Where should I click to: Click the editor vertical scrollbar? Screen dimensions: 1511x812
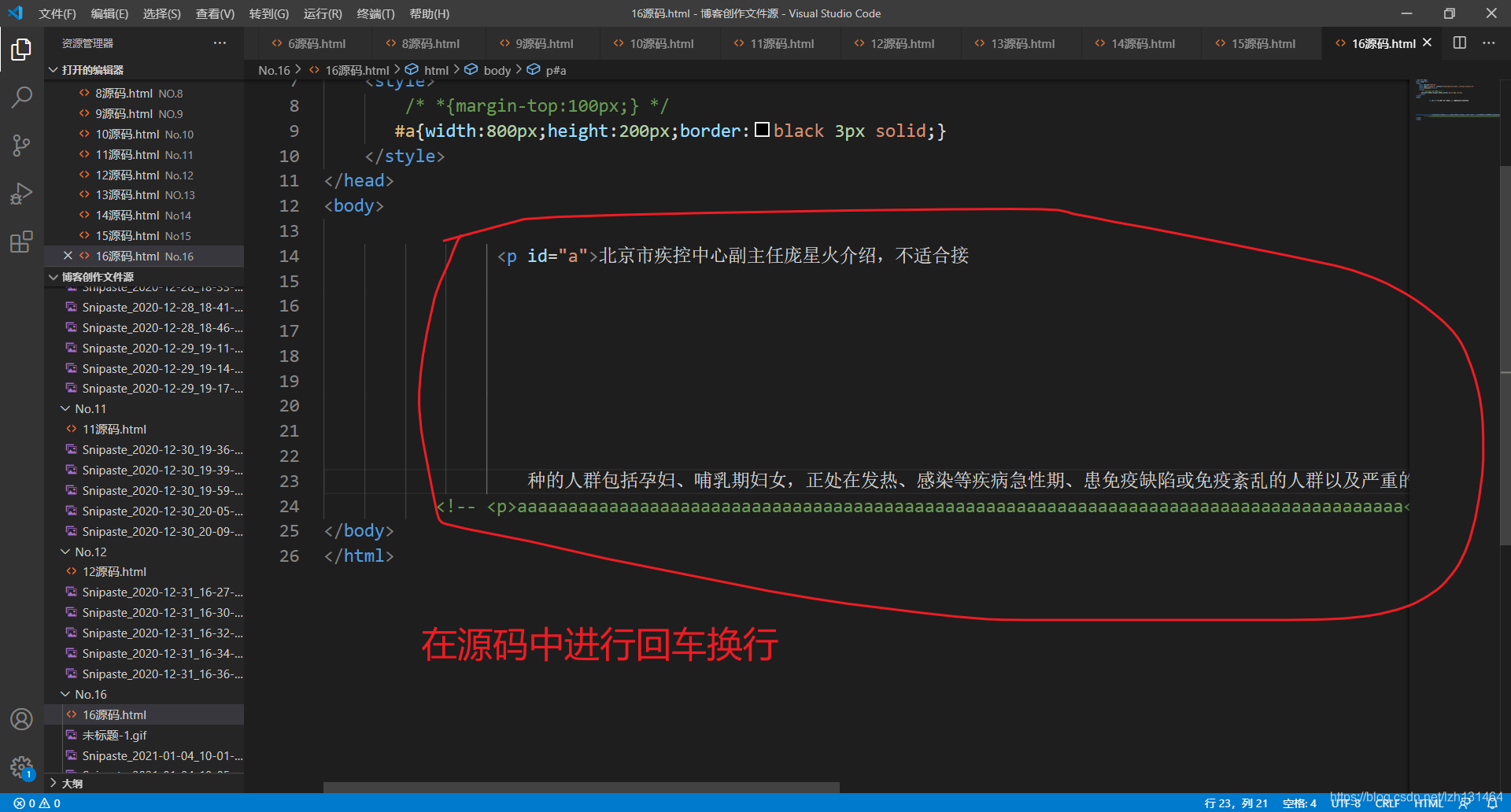pos(1505,354)
